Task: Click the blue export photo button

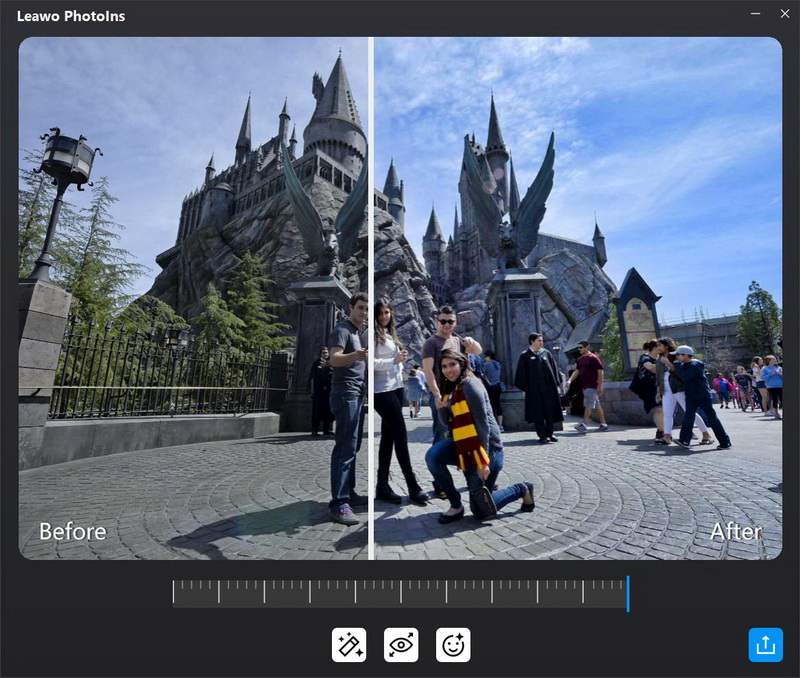Action: [x=766, y=645]
